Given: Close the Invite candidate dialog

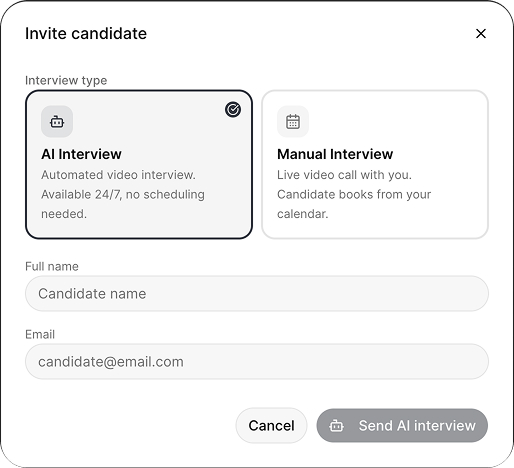Looking at the screenshot, I should [481, 33].
